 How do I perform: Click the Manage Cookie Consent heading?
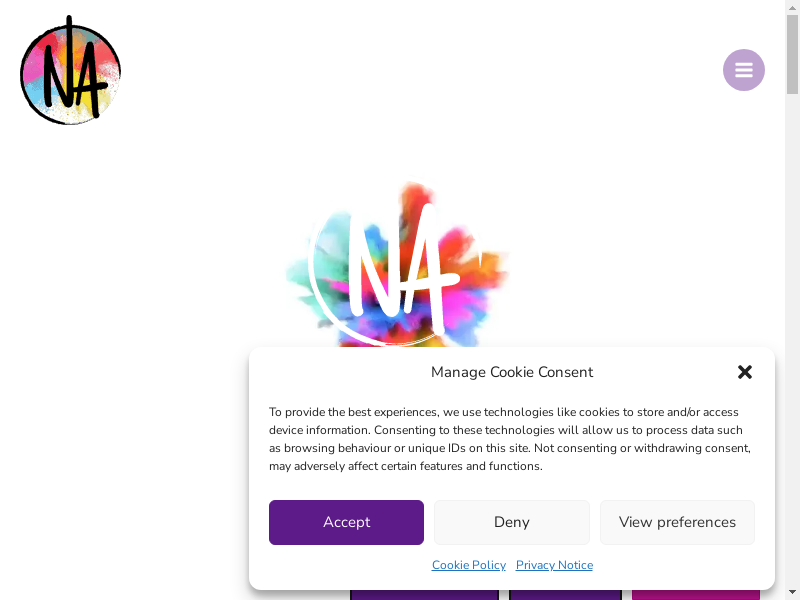[512, 372]
